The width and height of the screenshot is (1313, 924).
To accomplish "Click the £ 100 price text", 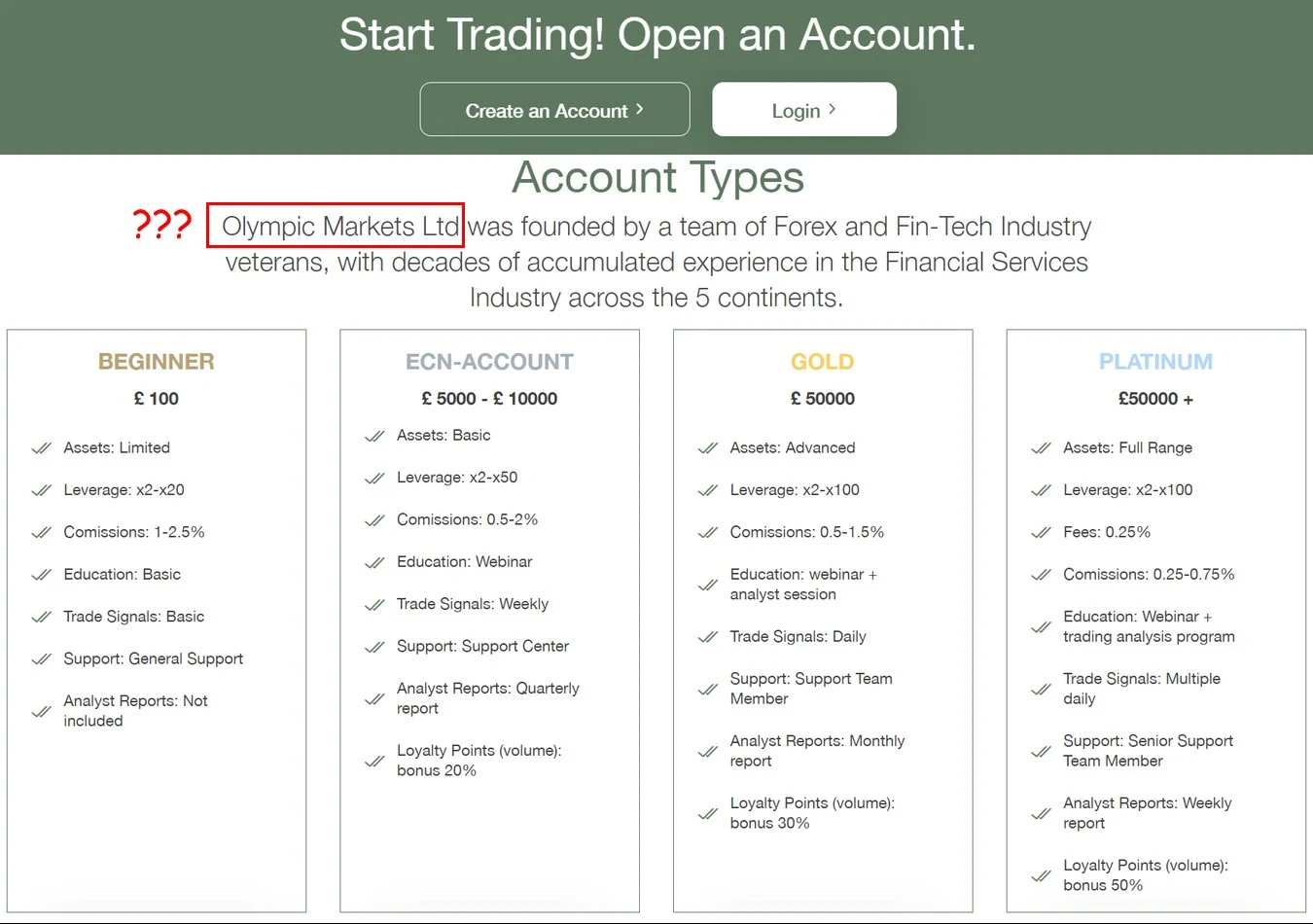I will 157,399.
